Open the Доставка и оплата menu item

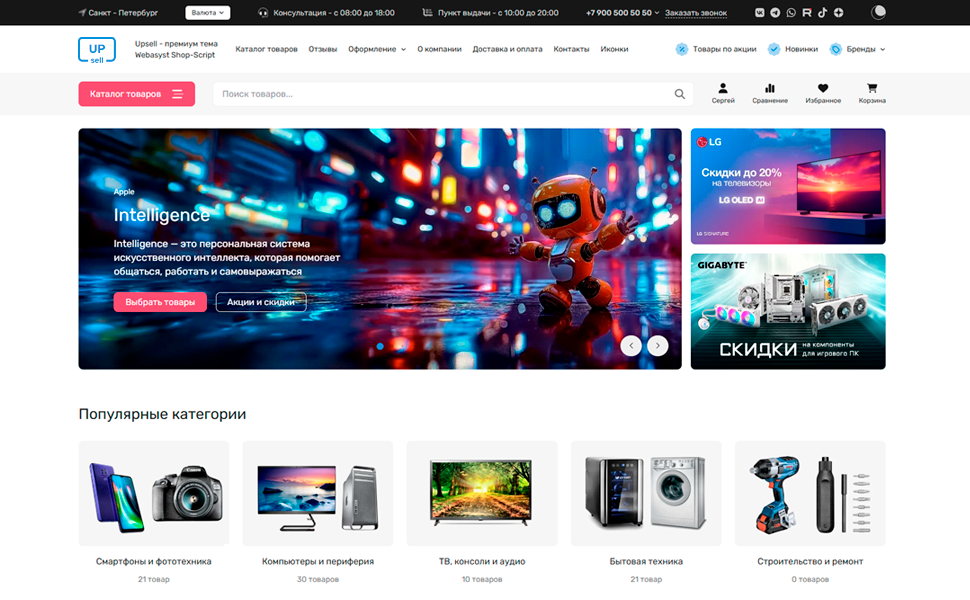pyautogui.click(x=507, y=49)
